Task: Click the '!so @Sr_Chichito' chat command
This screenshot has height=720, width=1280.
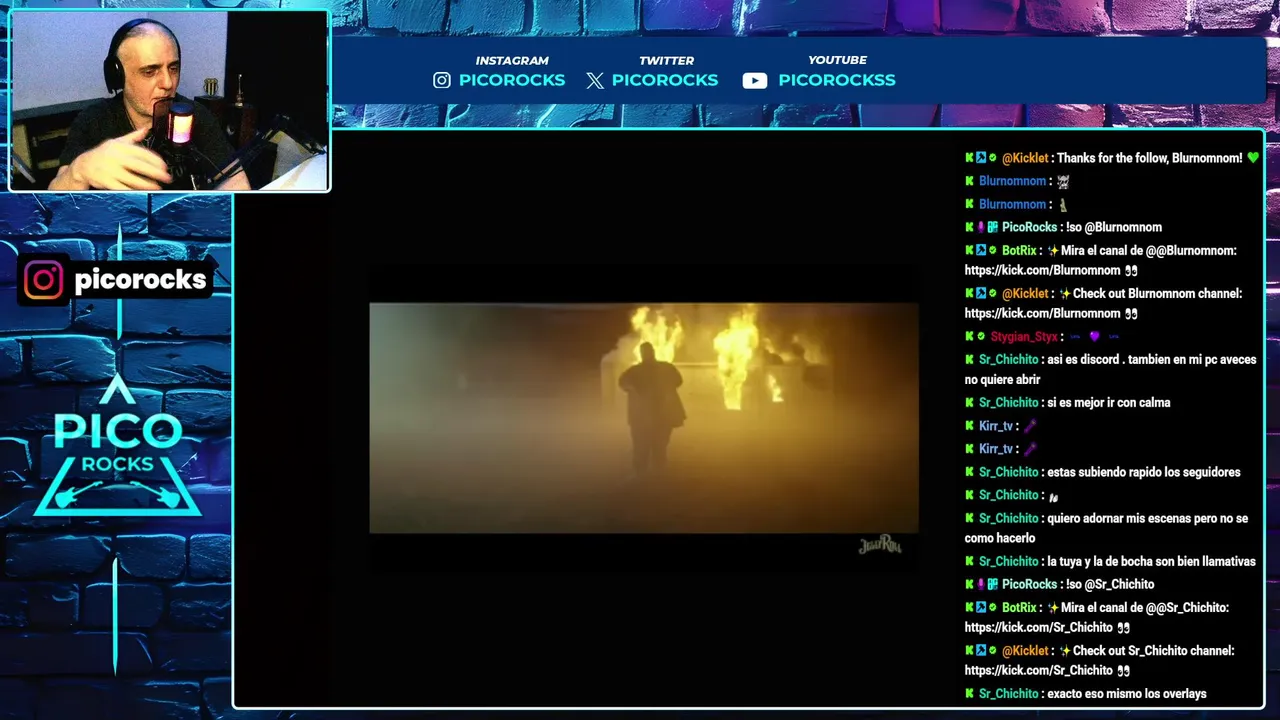Action: pos(1110,585)
